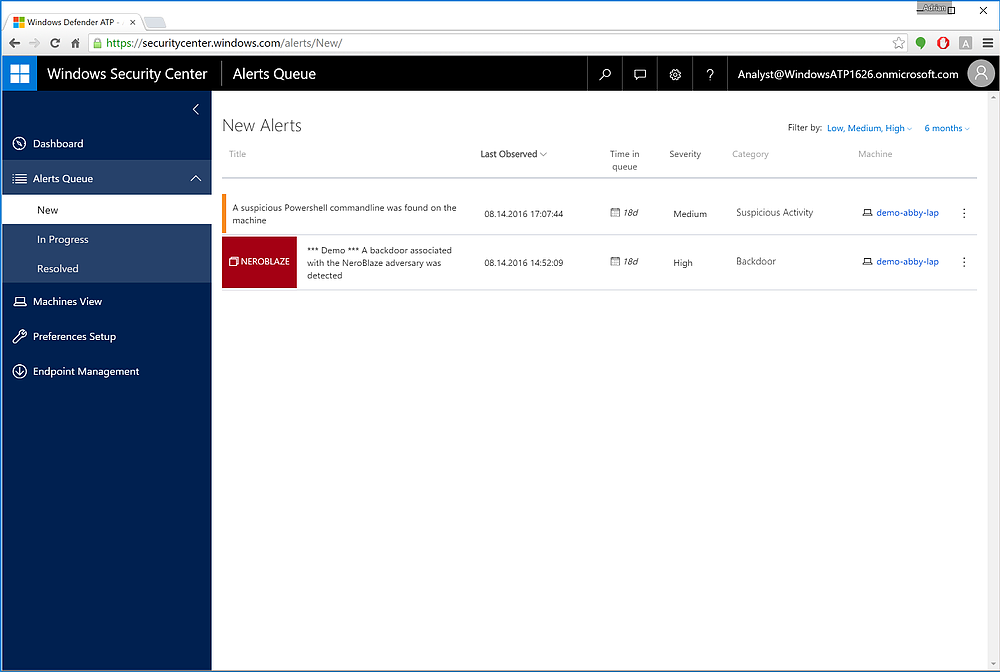Click the red Opera-style extension icon
1000x672 pixels.
943,43
